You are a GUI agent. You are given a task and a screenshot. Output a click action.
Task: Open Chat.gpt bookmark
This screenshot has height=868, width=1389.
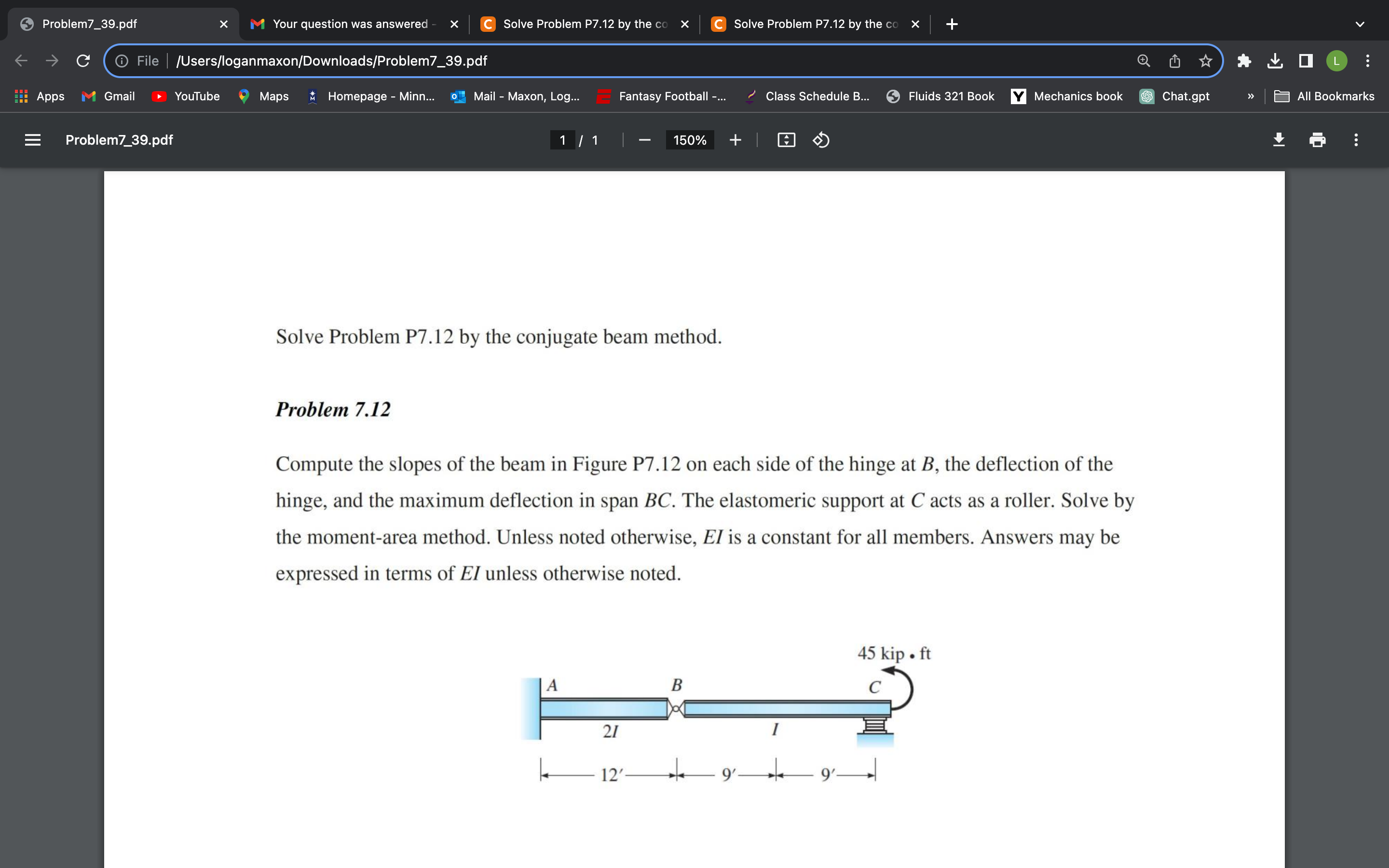tap(1175, 96)
